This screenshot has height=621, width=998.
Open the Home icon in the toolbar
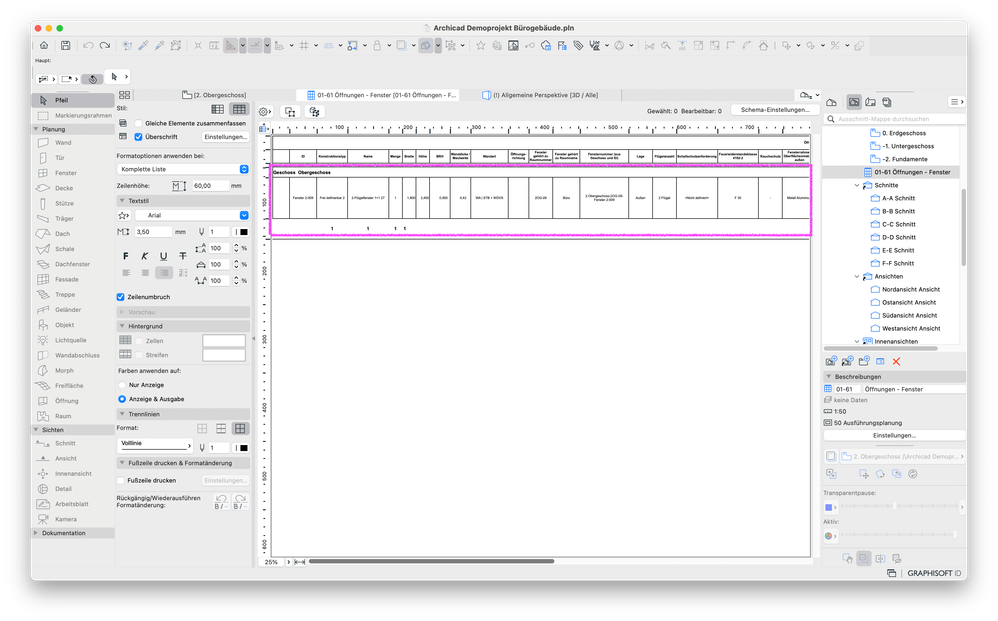point(44,45)
